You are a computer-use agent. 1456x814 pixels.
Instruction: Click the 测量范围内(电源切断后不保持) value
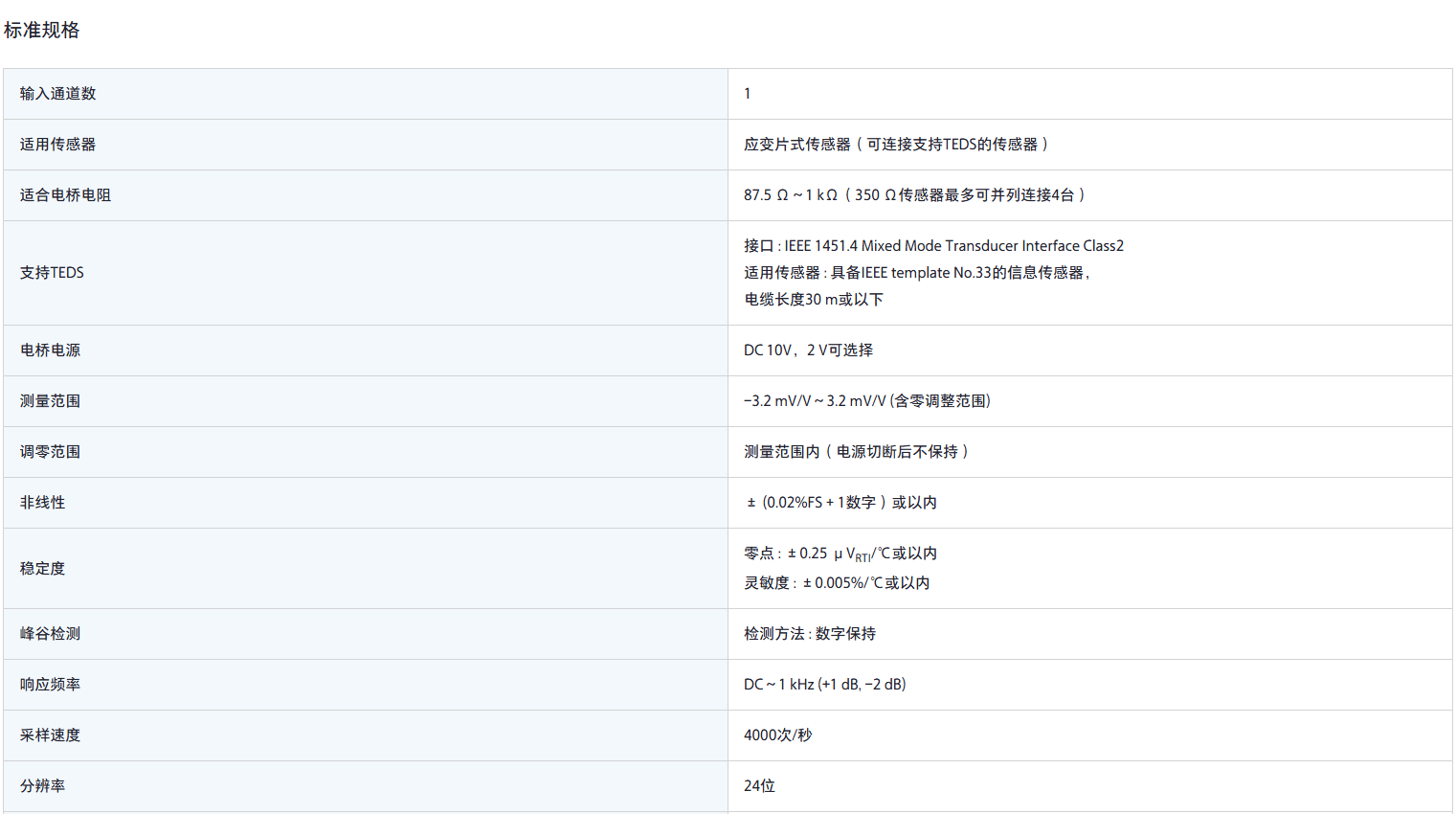857,452
